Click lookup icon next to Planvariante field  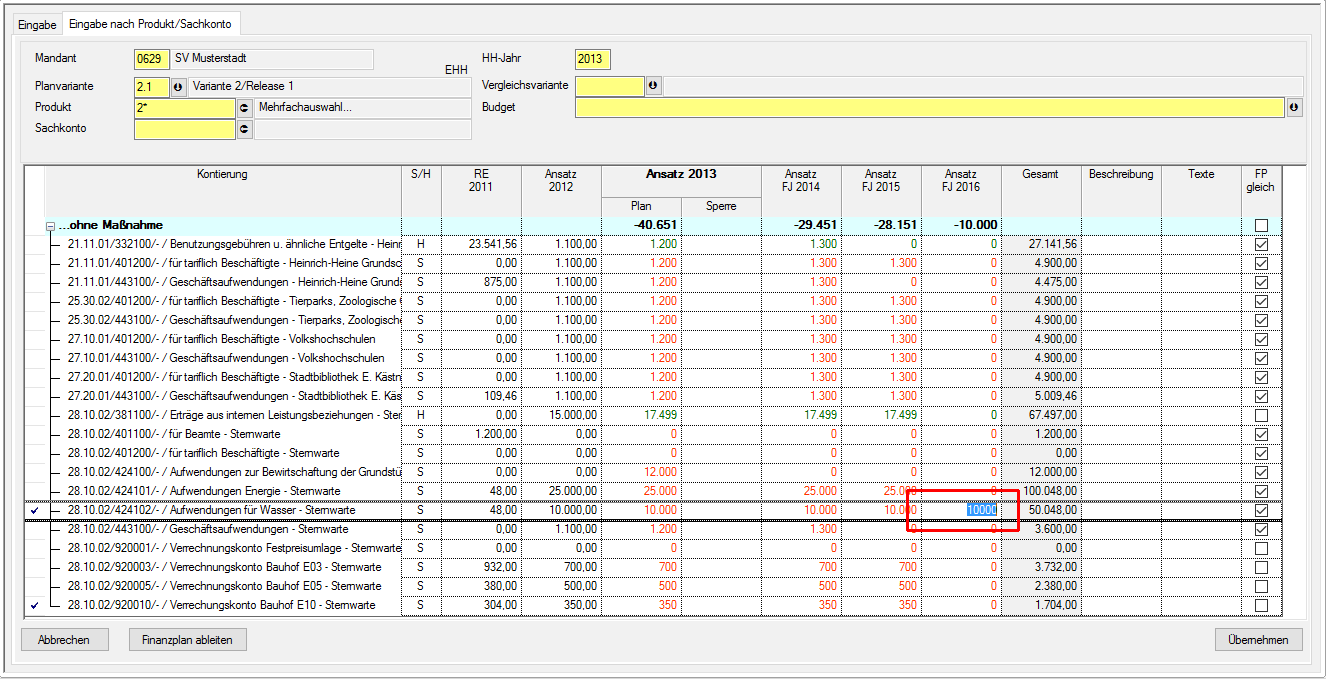180,87
